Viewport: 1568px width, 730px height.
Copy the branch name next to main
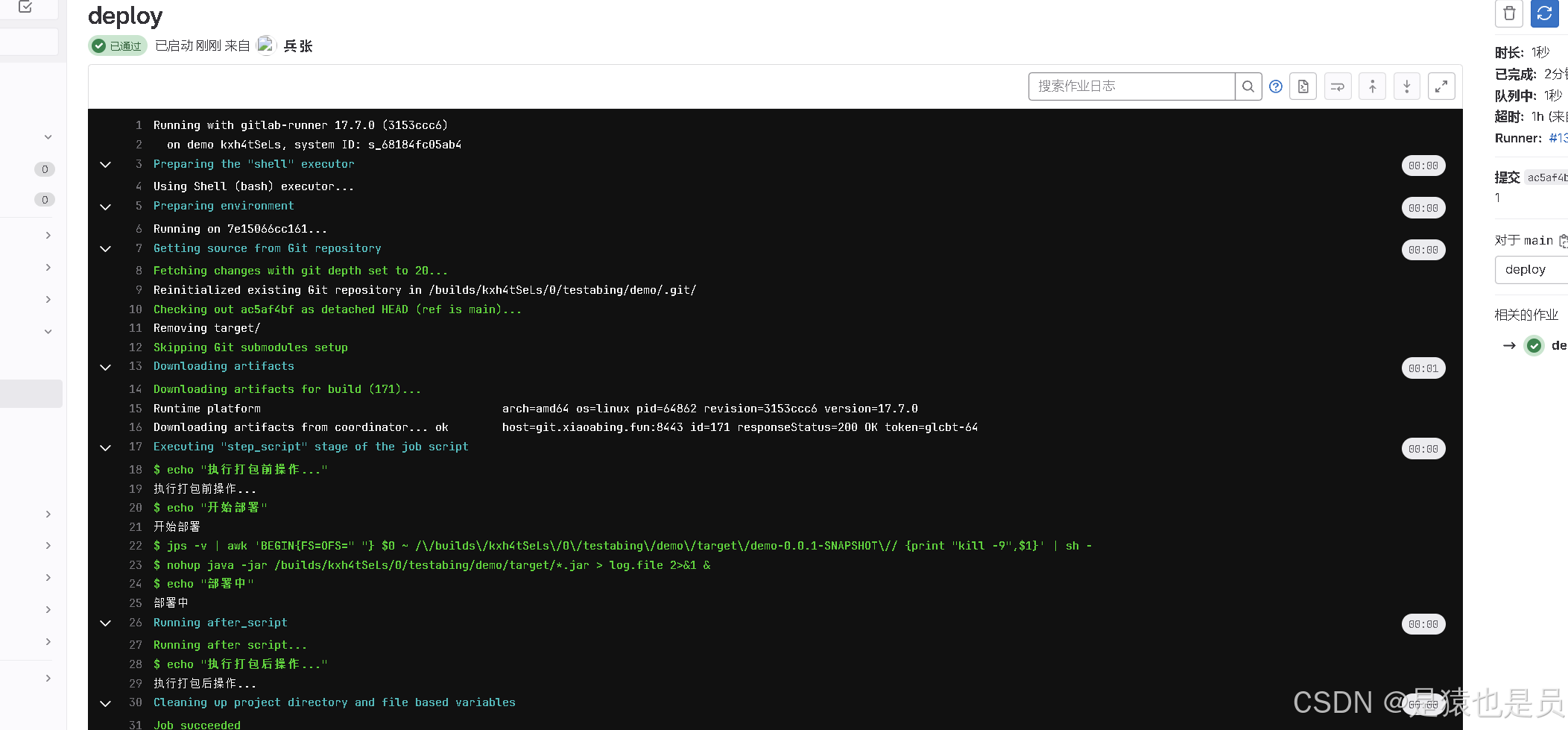pyautogui.click(x=1563, y=240)
